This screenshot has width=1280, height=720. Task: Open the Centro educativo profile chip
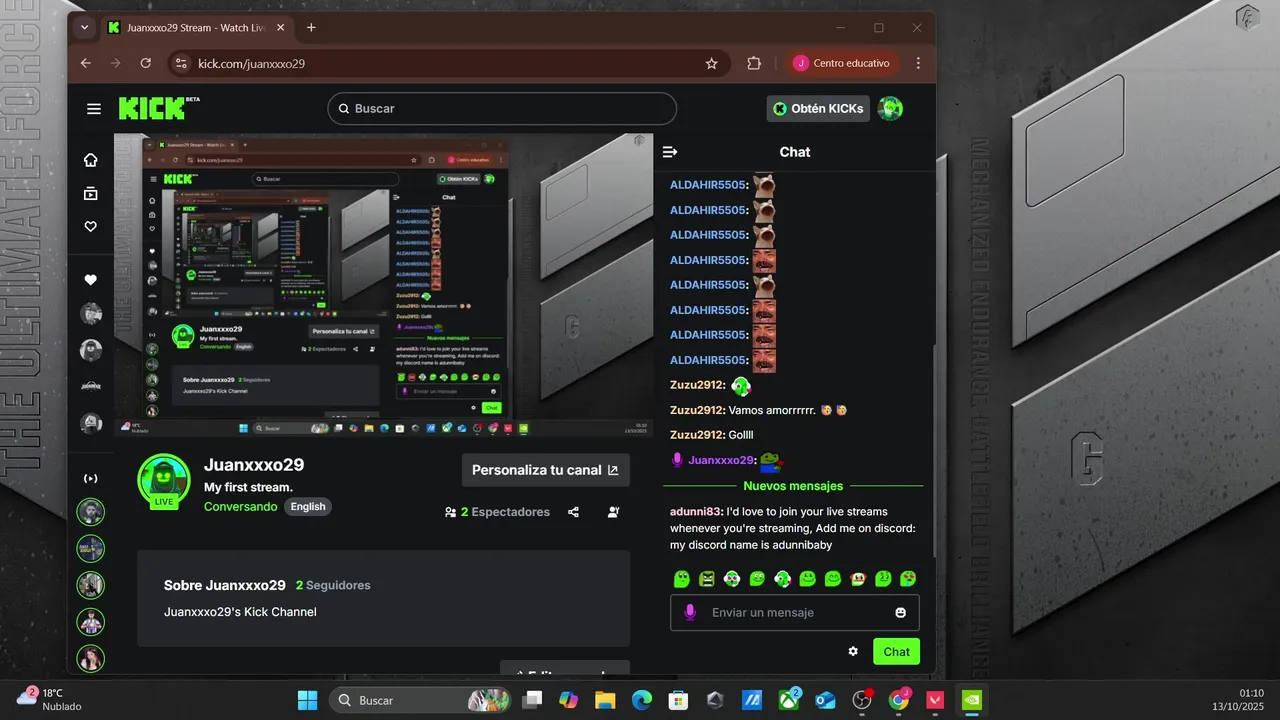(842, 63)
